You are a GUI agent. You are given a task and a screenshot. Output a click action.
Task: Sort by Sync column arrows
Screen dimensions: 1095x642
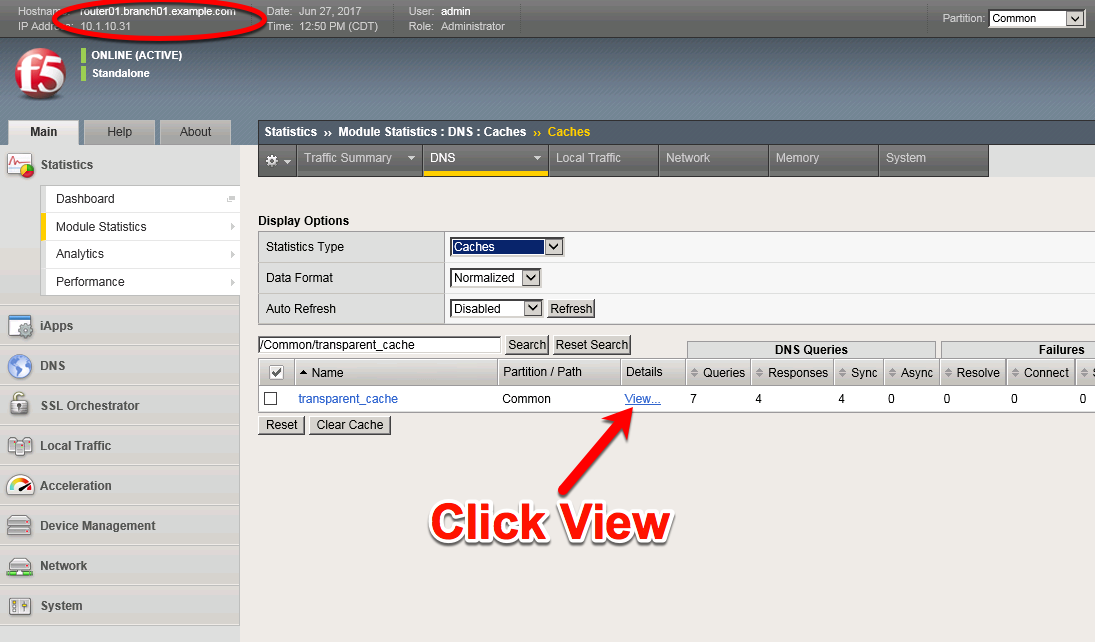842,373
